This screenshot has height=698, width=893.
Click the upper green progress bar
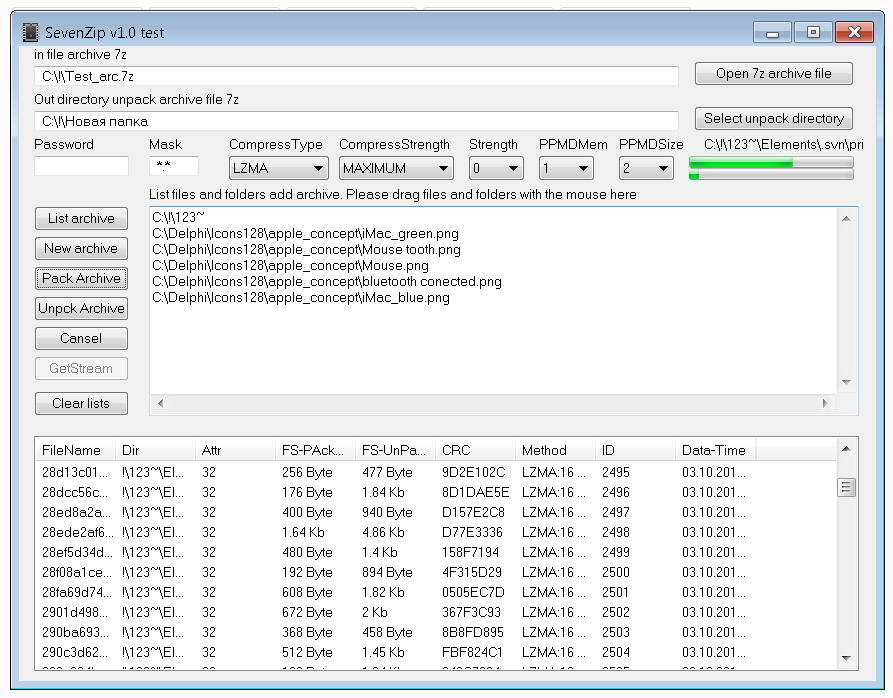coord(771,163)
